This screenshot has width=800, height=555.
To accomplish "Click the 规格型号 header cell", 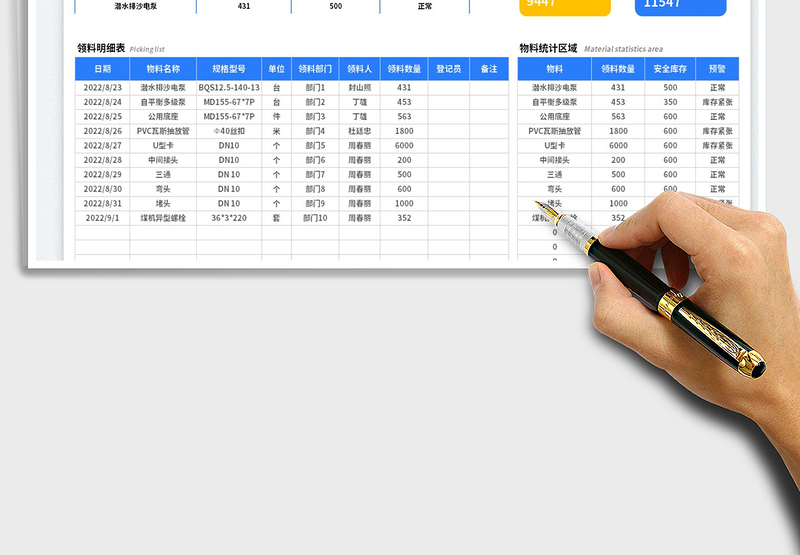I will pos(229,69).
